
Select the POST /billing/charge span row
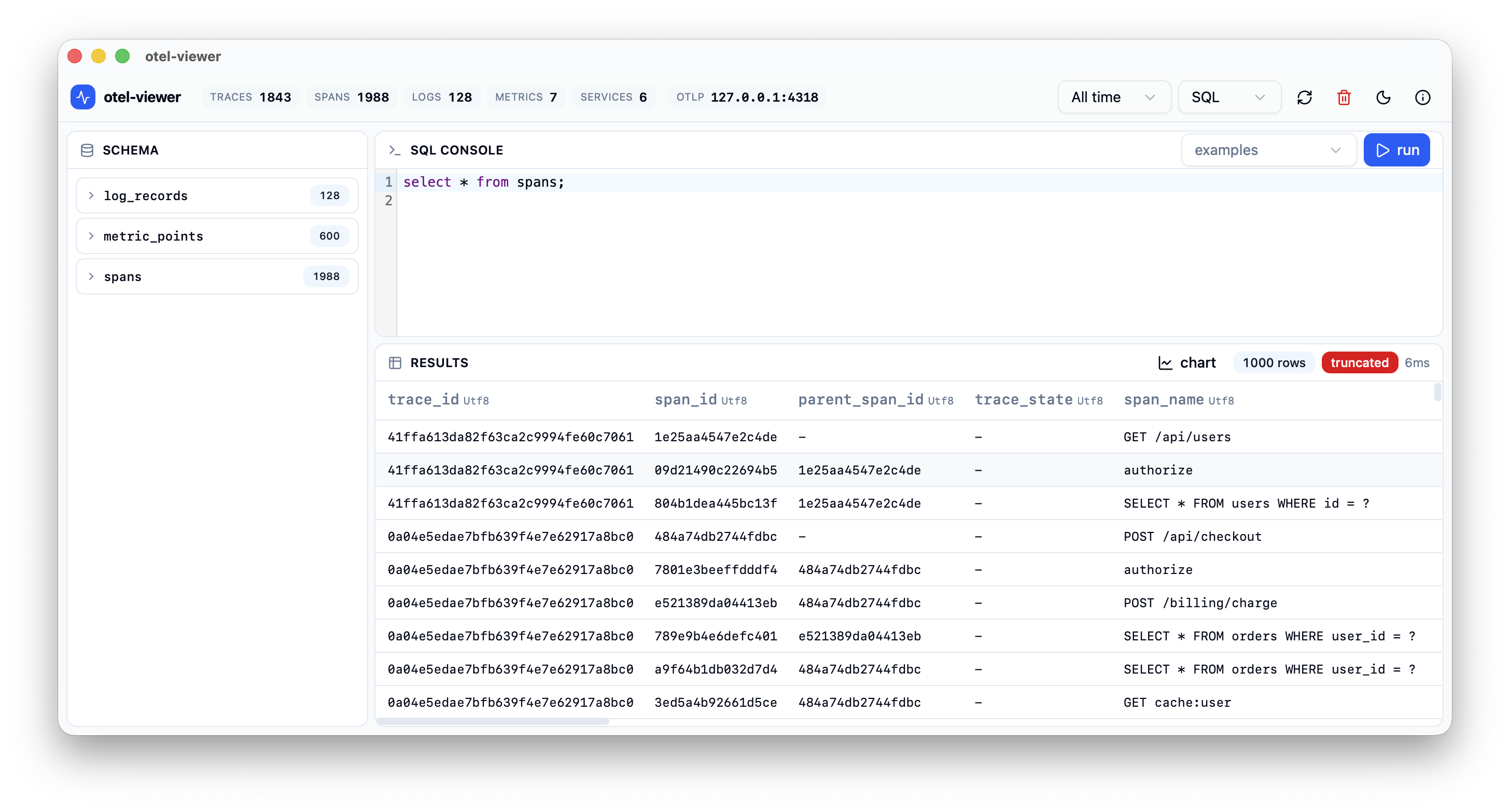908,603
